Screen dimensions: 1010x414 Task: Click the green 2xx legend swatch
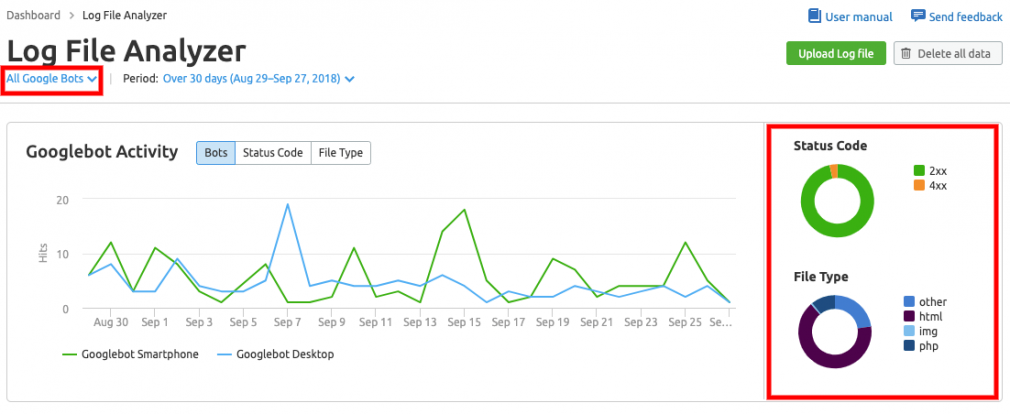919,171
